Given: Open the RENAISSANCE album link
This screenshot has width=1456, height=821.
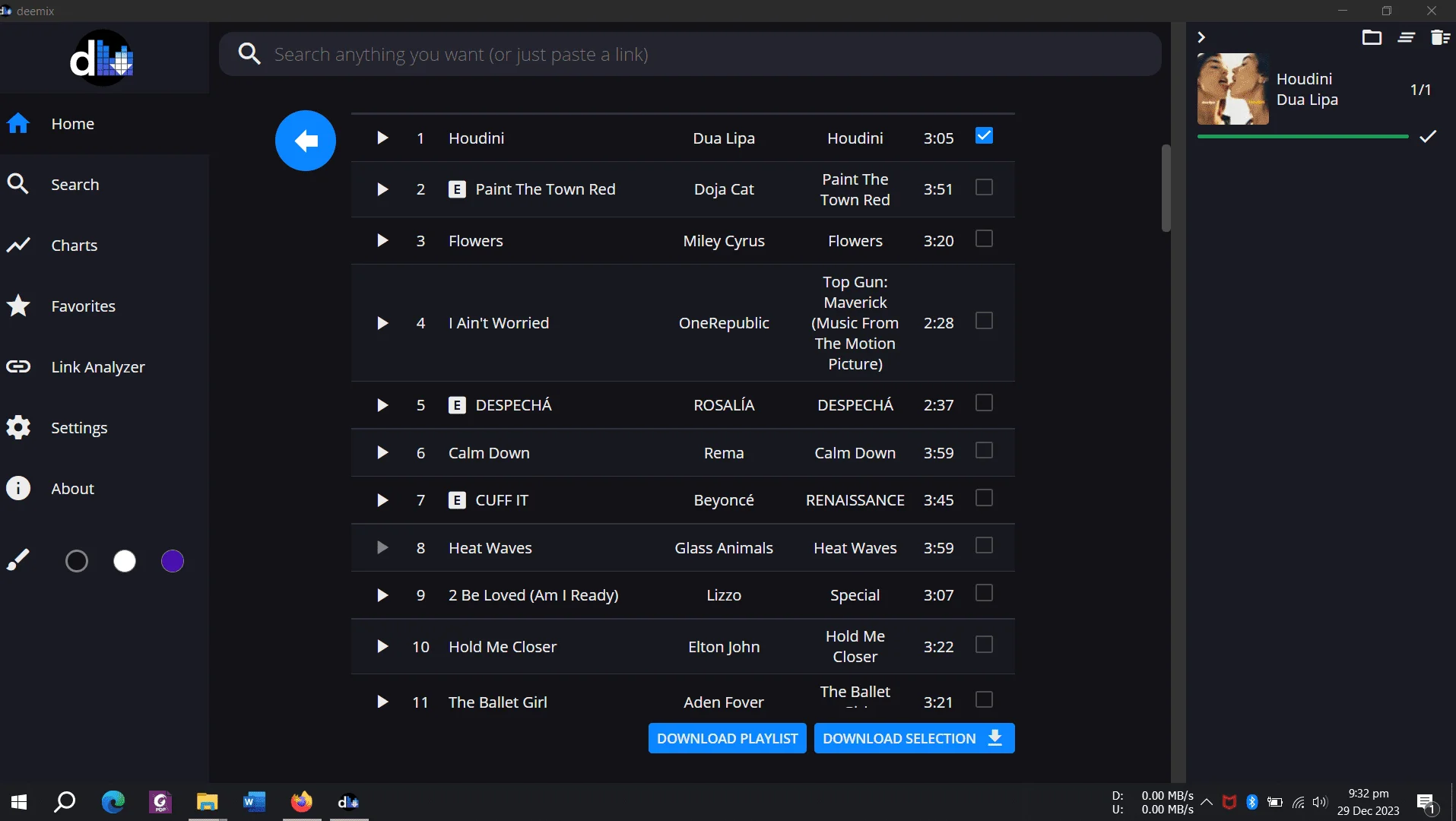Looking at the screenshot, I should [x=855, y=500].
